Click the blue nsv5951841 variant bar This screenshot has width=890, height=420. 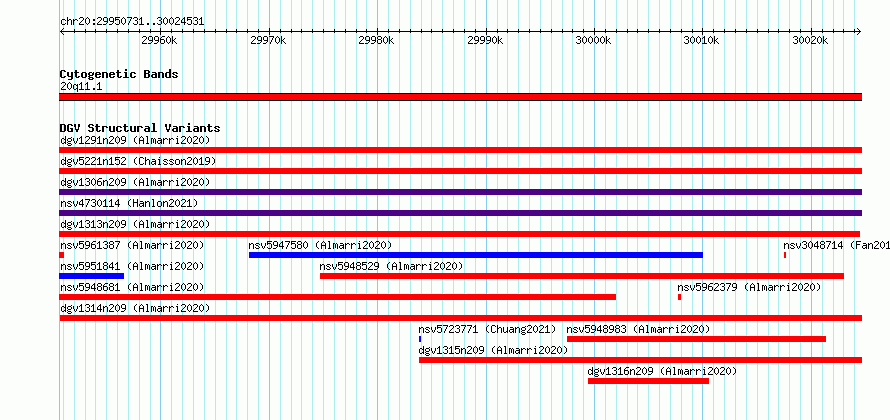click(91, 276)
